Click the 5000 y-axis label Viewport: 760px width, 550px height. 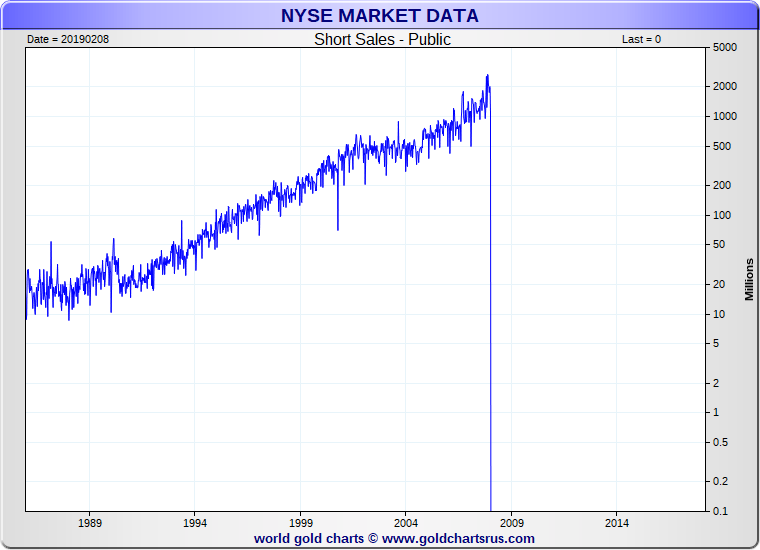point(725,47)
